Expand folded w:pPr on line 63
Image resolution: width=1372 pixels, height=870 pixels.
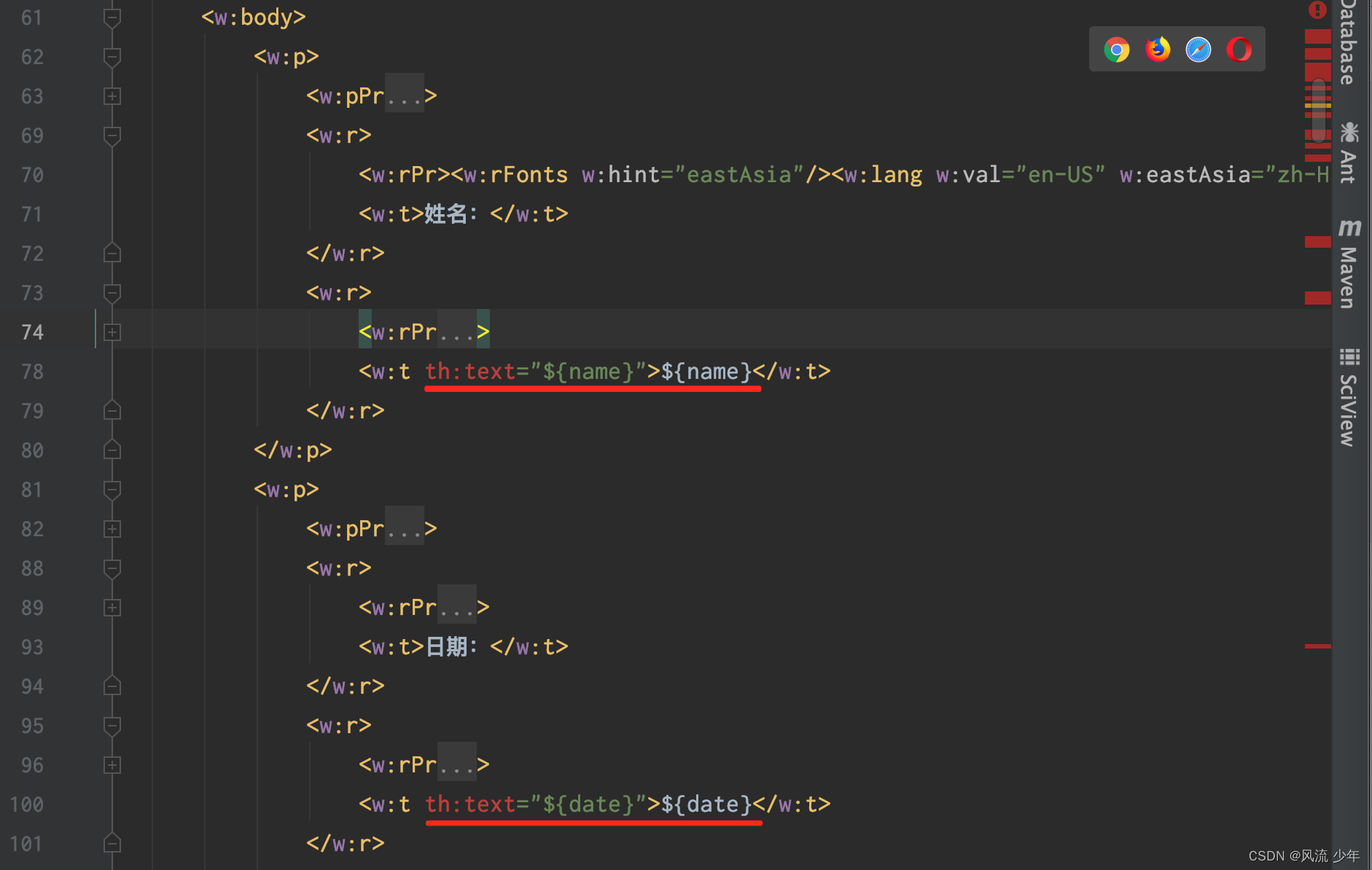pyautogui.click(x=112, y=96)
